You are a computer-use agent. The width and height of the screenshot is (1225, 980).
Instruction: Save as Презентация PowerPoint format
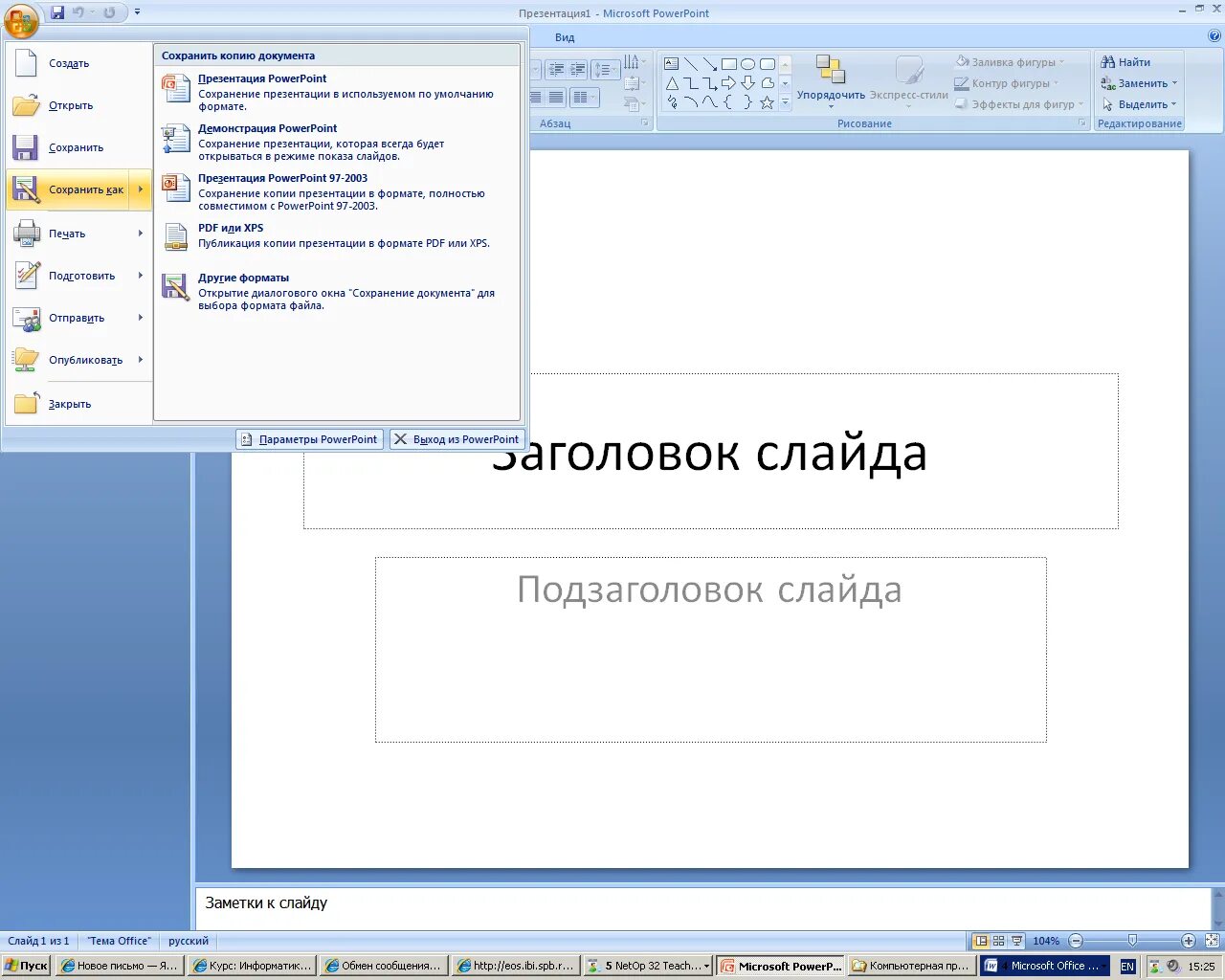click(x=337, y=92)
